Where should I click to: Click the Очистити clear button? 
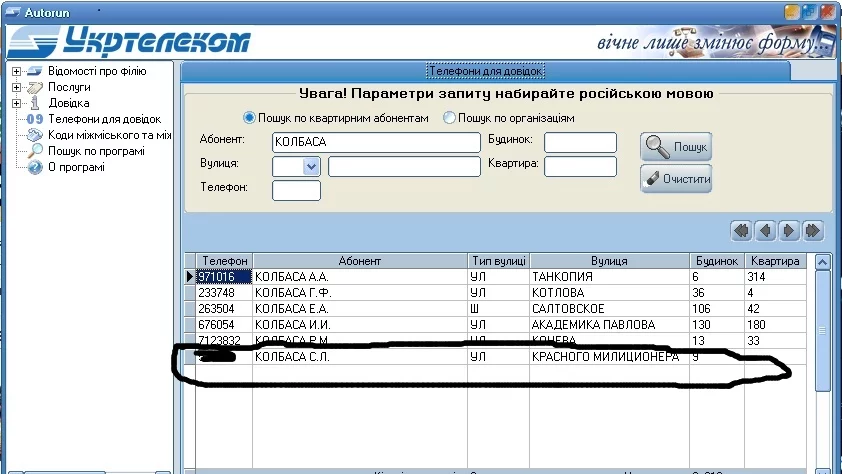pyautogui.click(x=676, y=179)
